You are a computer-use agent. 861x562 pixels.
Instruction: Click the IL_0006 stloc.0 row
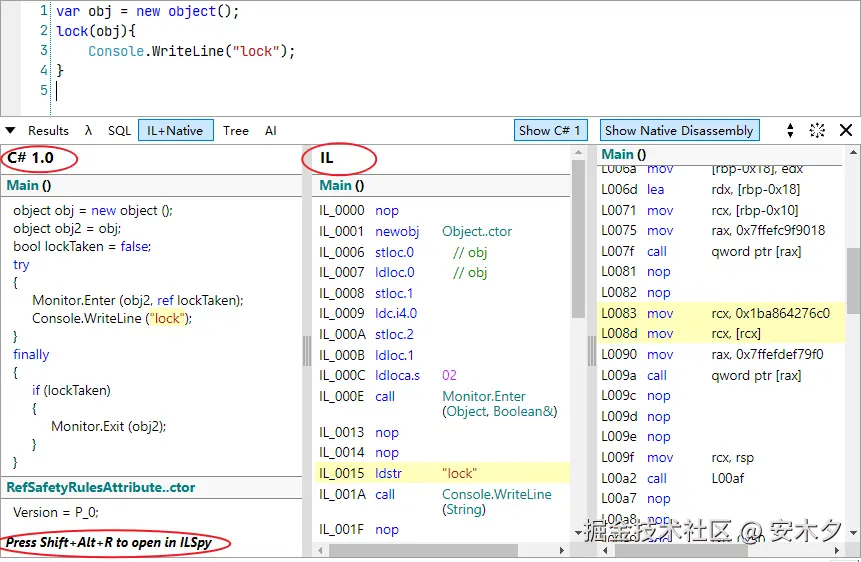click(403, 252)
